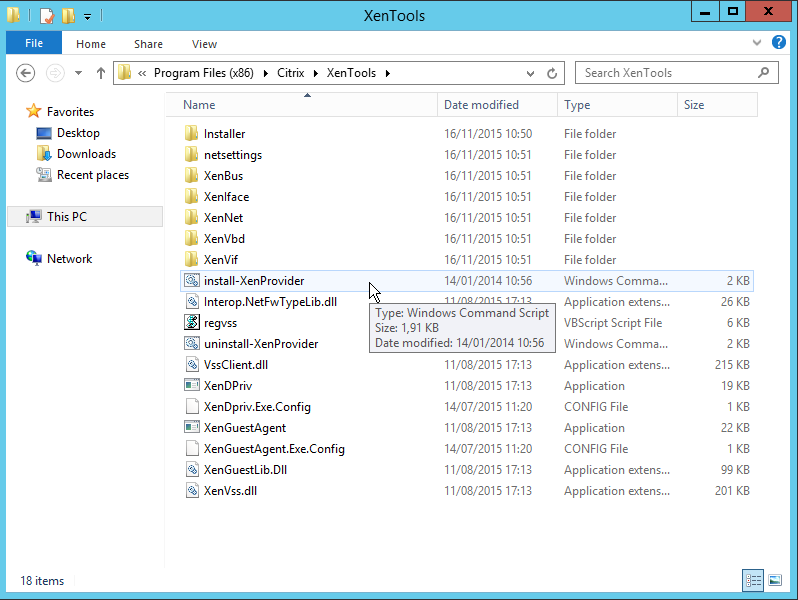The width and height of the screenshot is (798, 600).
Task: Click the XenVss.dll file icon
Action: tap(192, 491)
